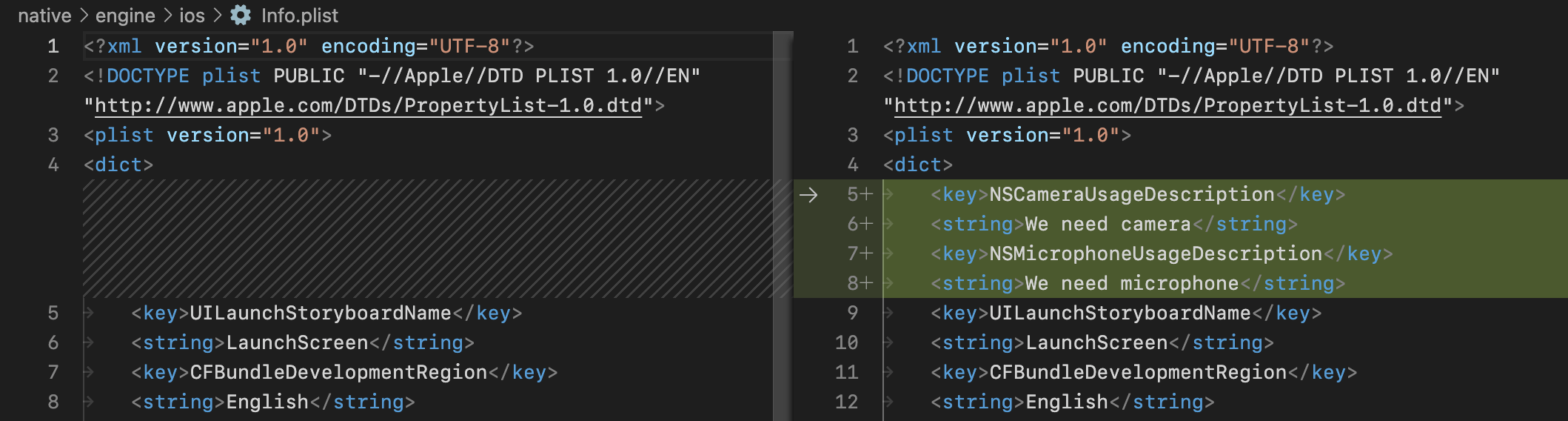Screen dimensions: 1568x421
Task: Click the left pane vertical scrollbar strip
Action: (782, 222)
